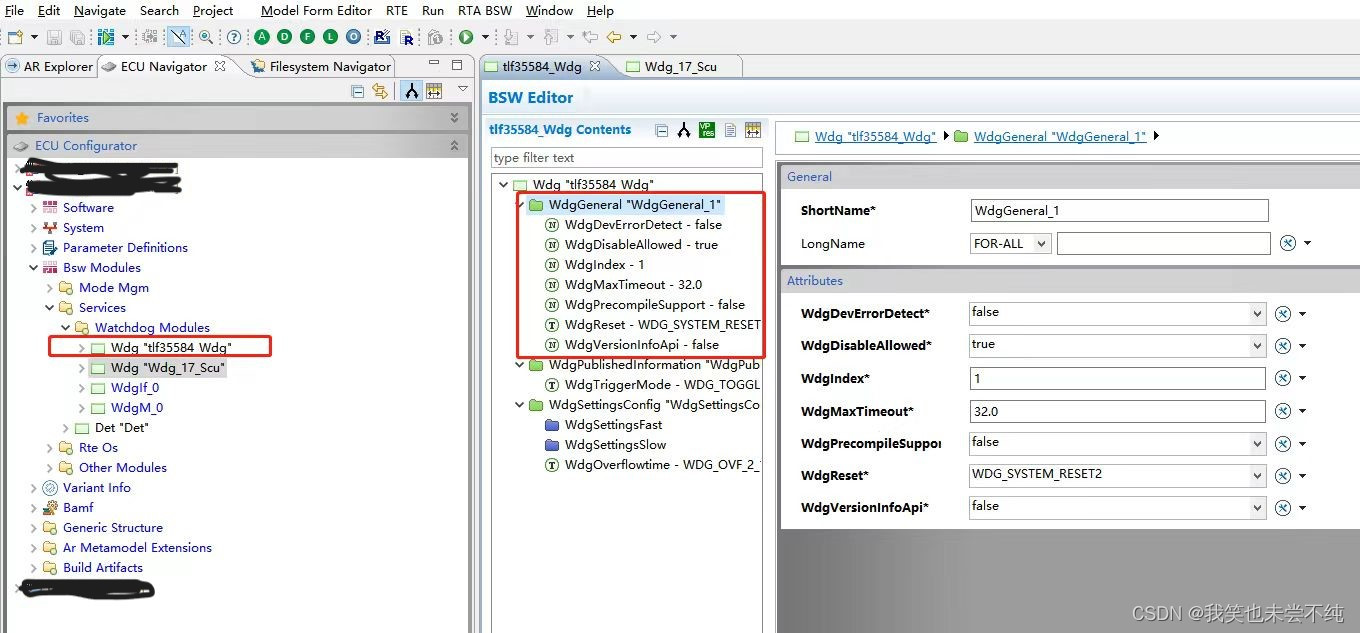The width and height of the screenshot is (1360, 633).
Task: Click the camera icon in the main toolbar
Action: coord(436,37)
